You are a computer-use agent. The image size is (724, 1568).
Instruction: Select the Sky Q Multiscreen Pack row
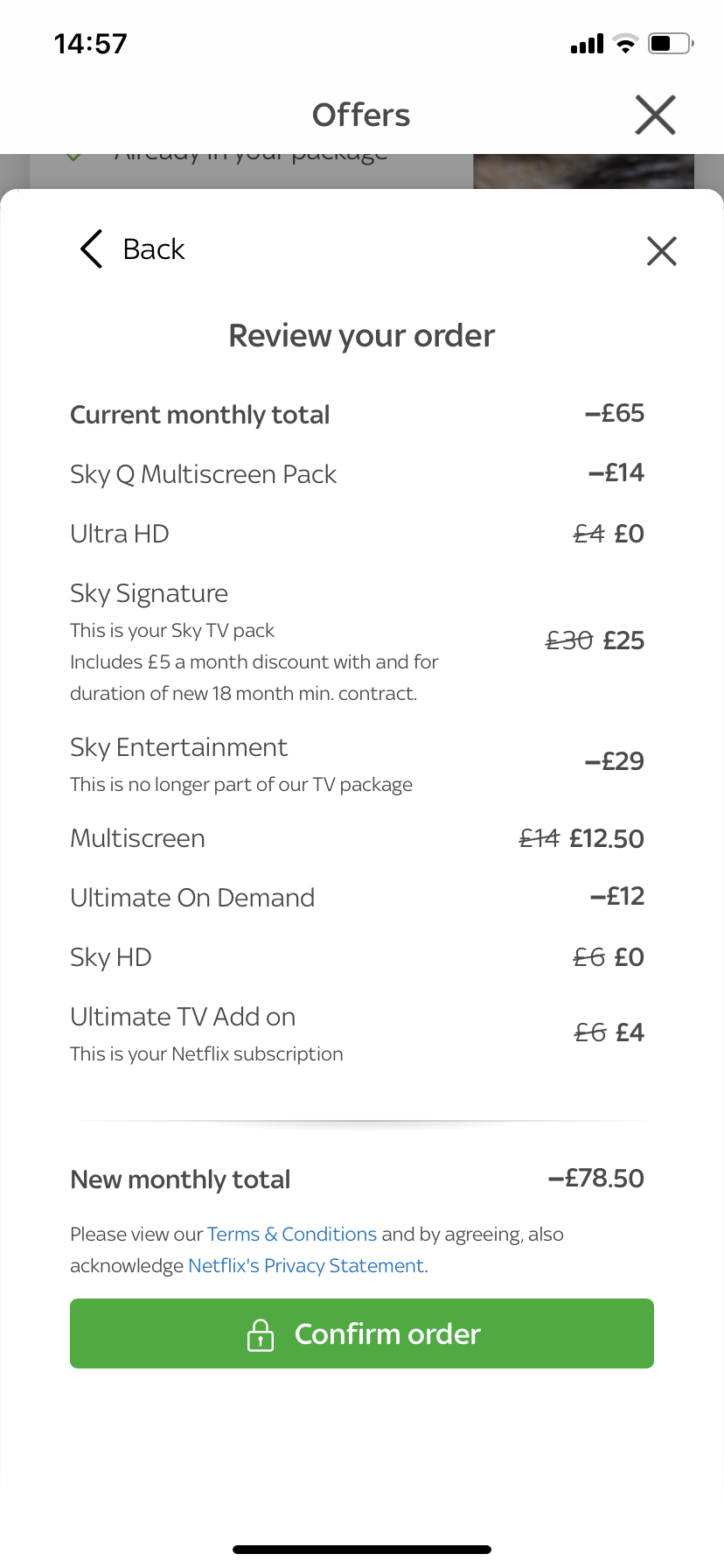[x=204, y=474]
